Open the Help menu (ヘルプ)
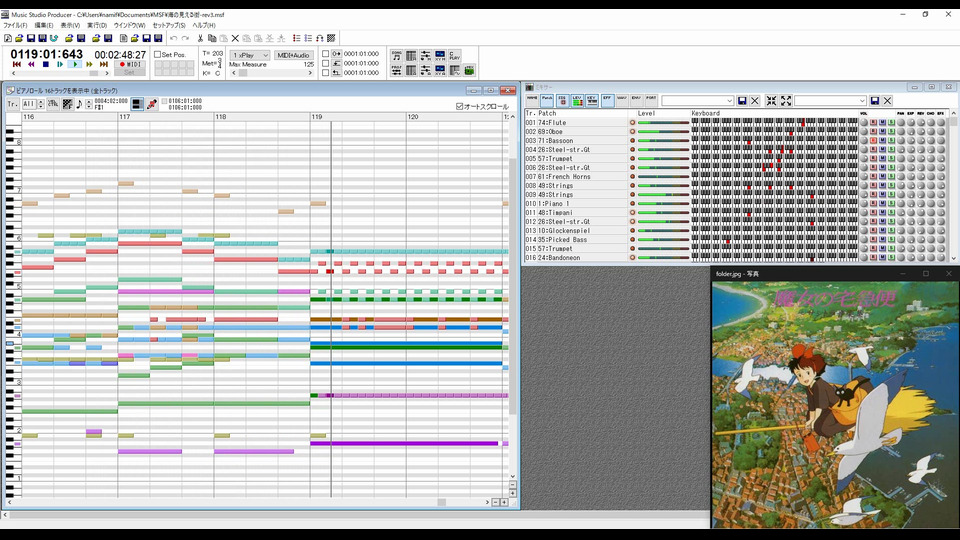The width and height of the screenshot is (960, 540). (204, 26)
